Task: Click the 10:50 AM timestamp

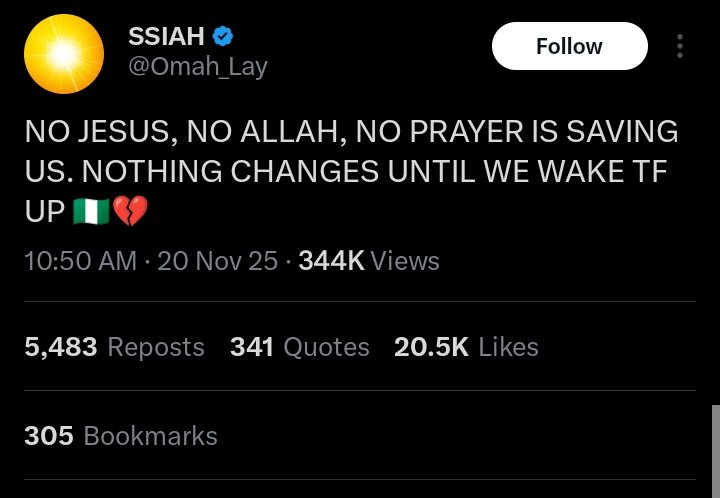Action: point(80,261)
